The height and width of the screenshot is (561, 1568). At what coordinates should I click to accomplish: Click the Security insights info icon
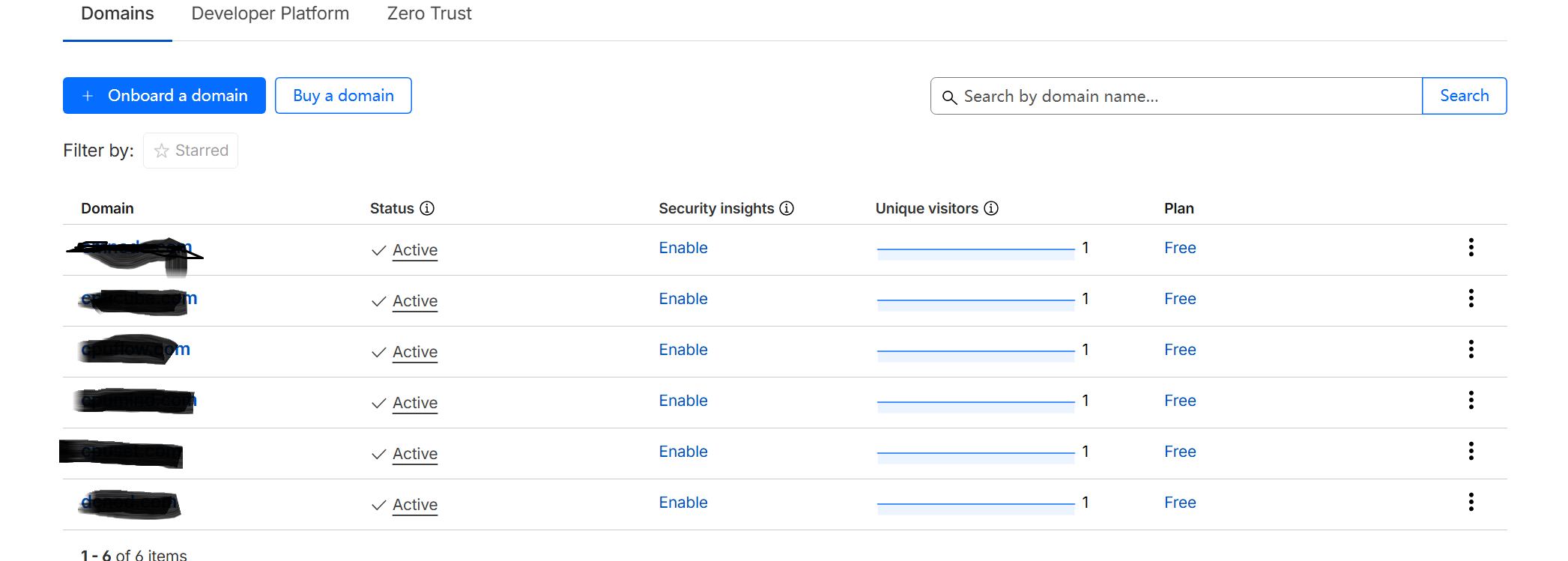[x=787, y=208]
